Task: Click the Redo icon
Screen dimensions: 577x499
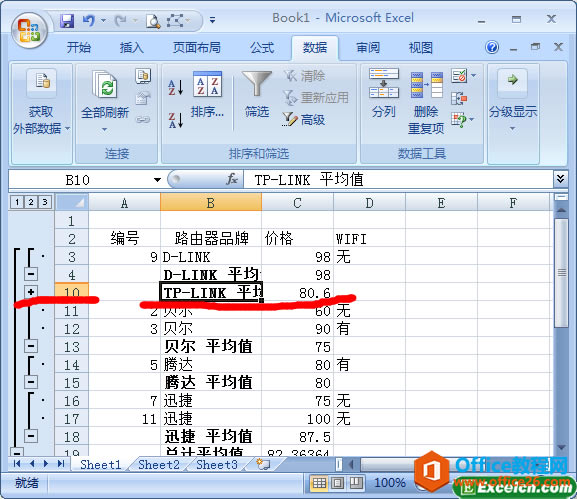Action: click(120, 21)
